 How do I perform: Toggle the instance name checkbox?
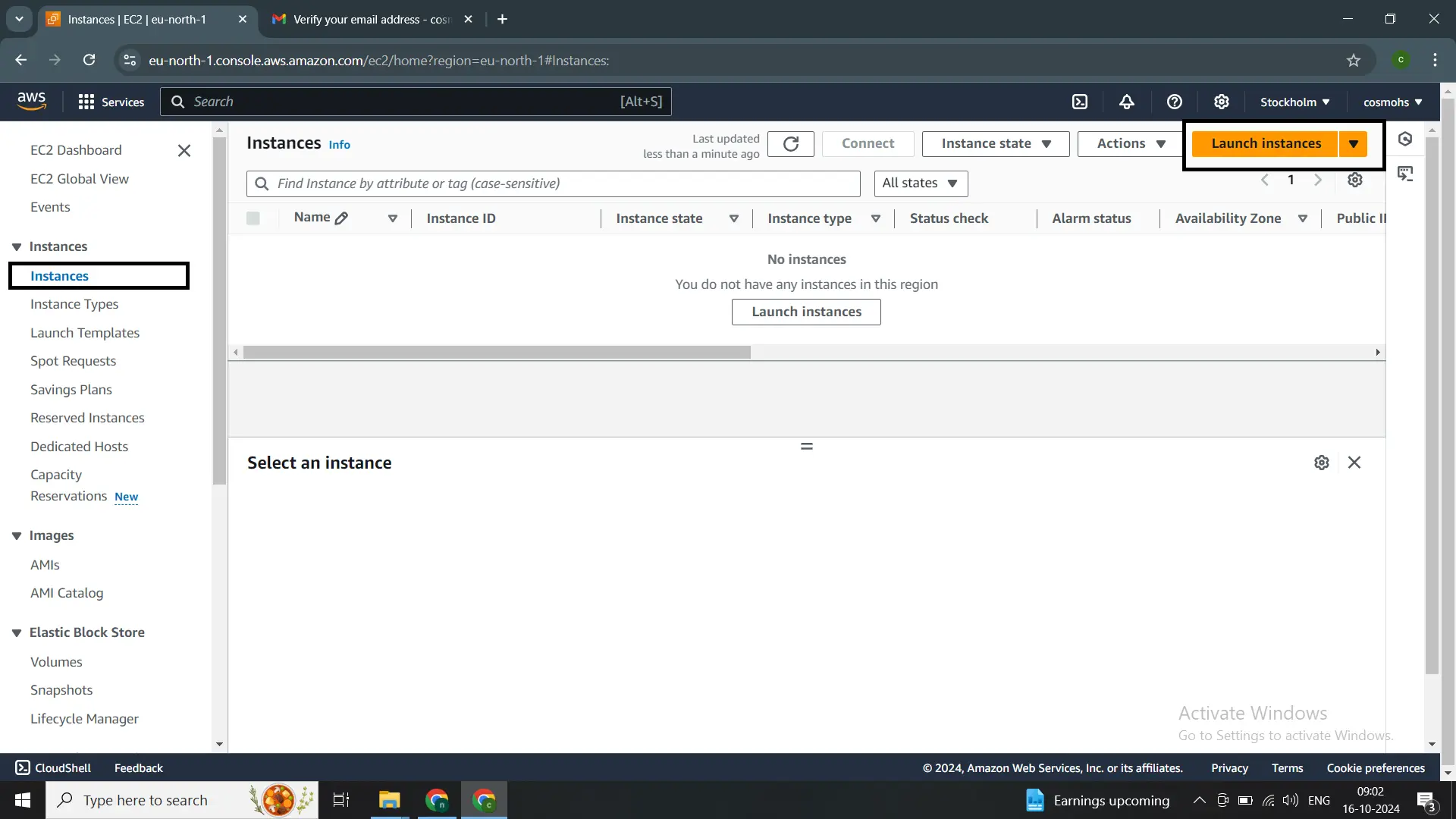coord(253,218)
